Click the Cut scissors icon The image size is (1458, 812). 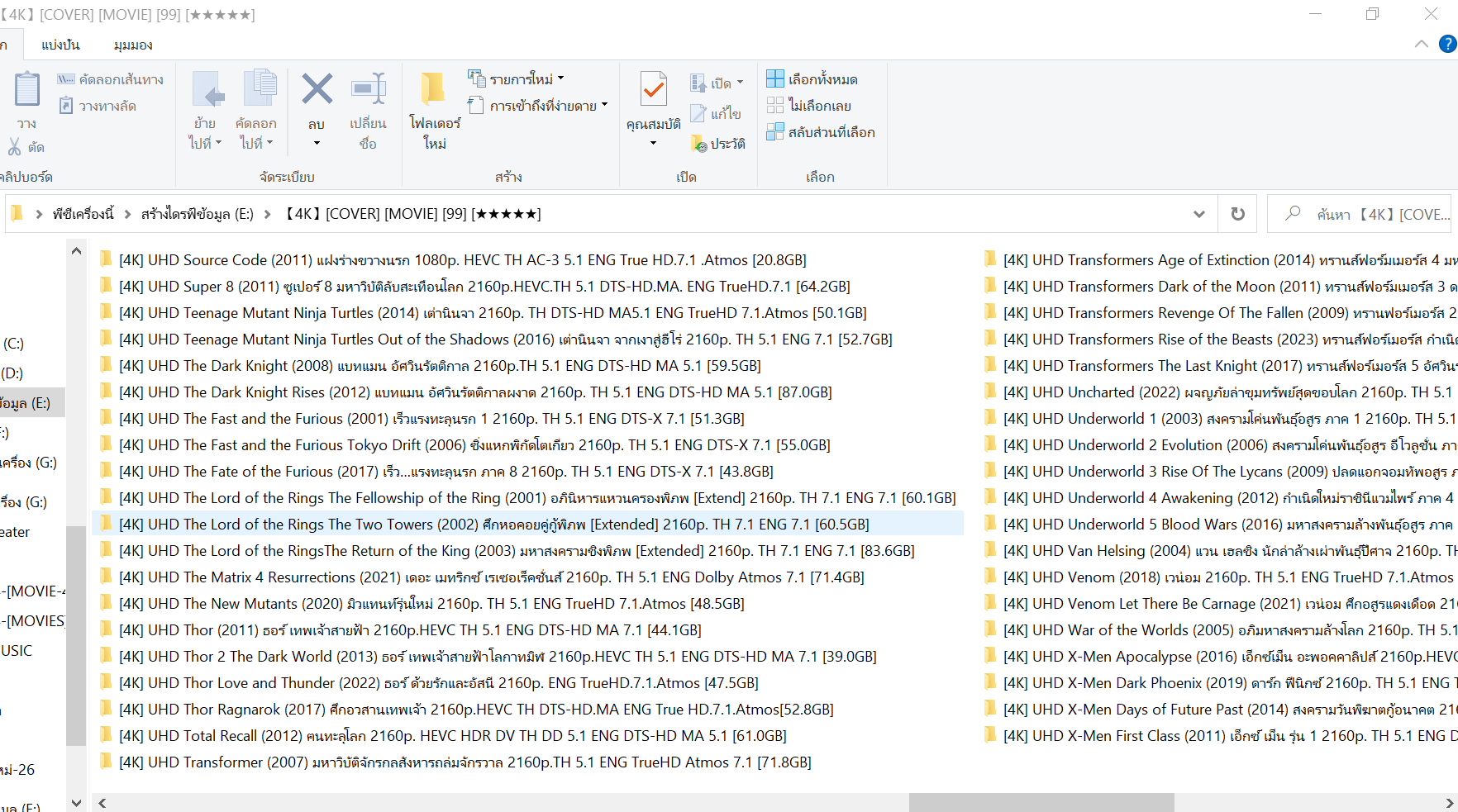14,147
